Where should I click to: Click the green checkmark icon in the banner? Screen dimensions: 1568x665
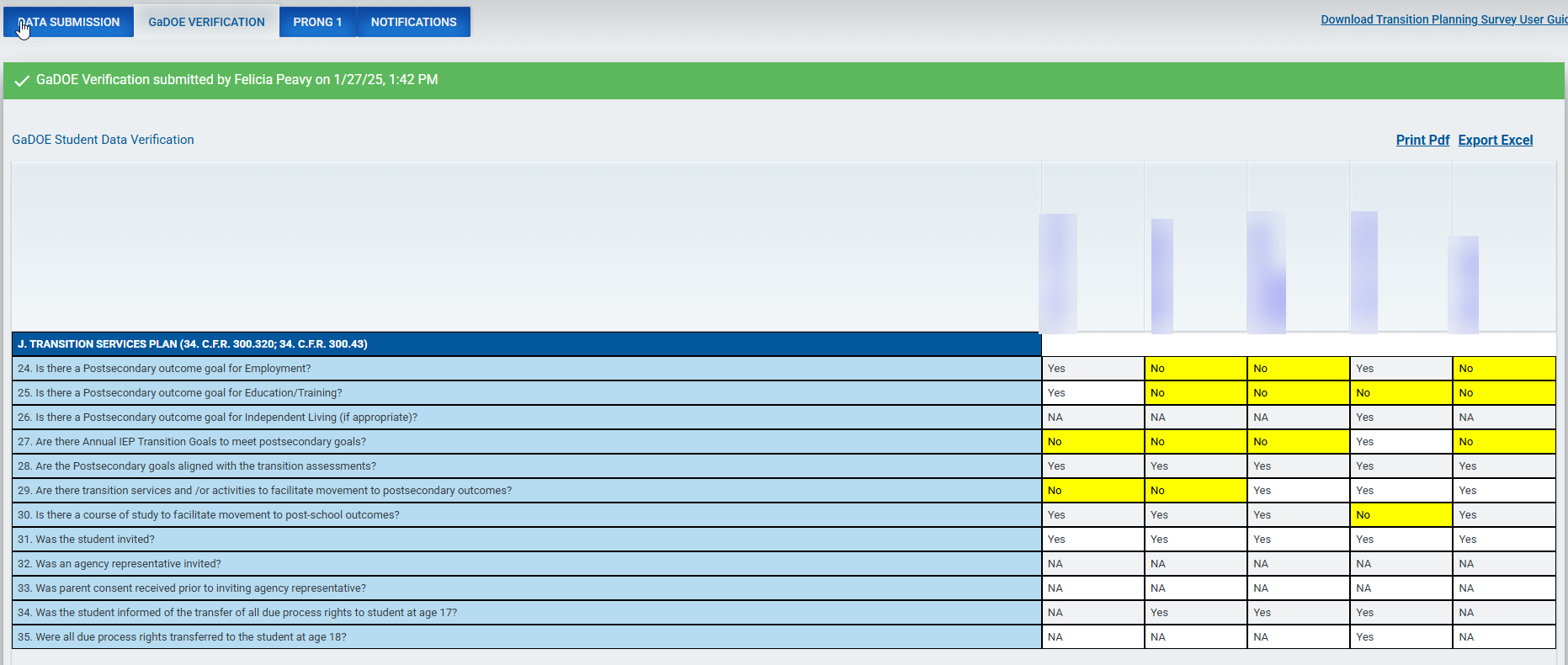[22, 81]
